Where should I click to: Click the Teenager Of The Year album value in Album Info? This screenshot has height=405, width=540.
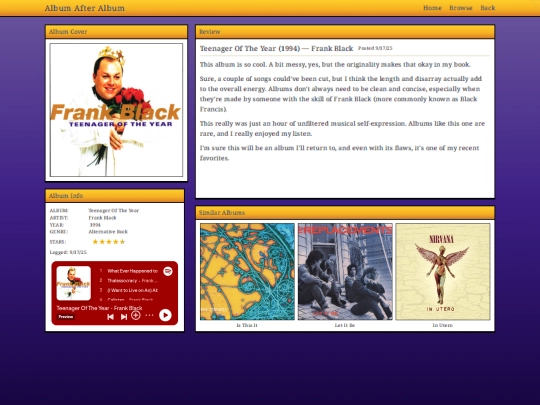pyautogui.click(x=114, y=210)
